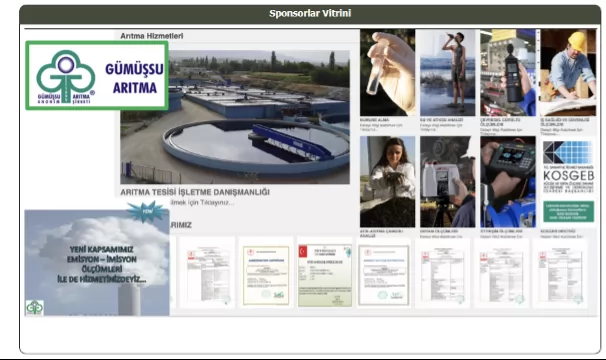Viewport: 606px width, 360px height.
Task: Click the 'Arıtma Hizmetleri' heading
Action: tap(152, 36)
